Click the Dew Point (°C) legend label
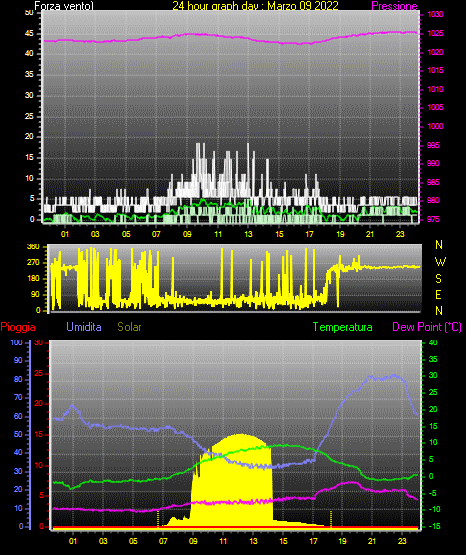Image resolution: width=466 pixels, height=555 pixels. click(427, 327)
